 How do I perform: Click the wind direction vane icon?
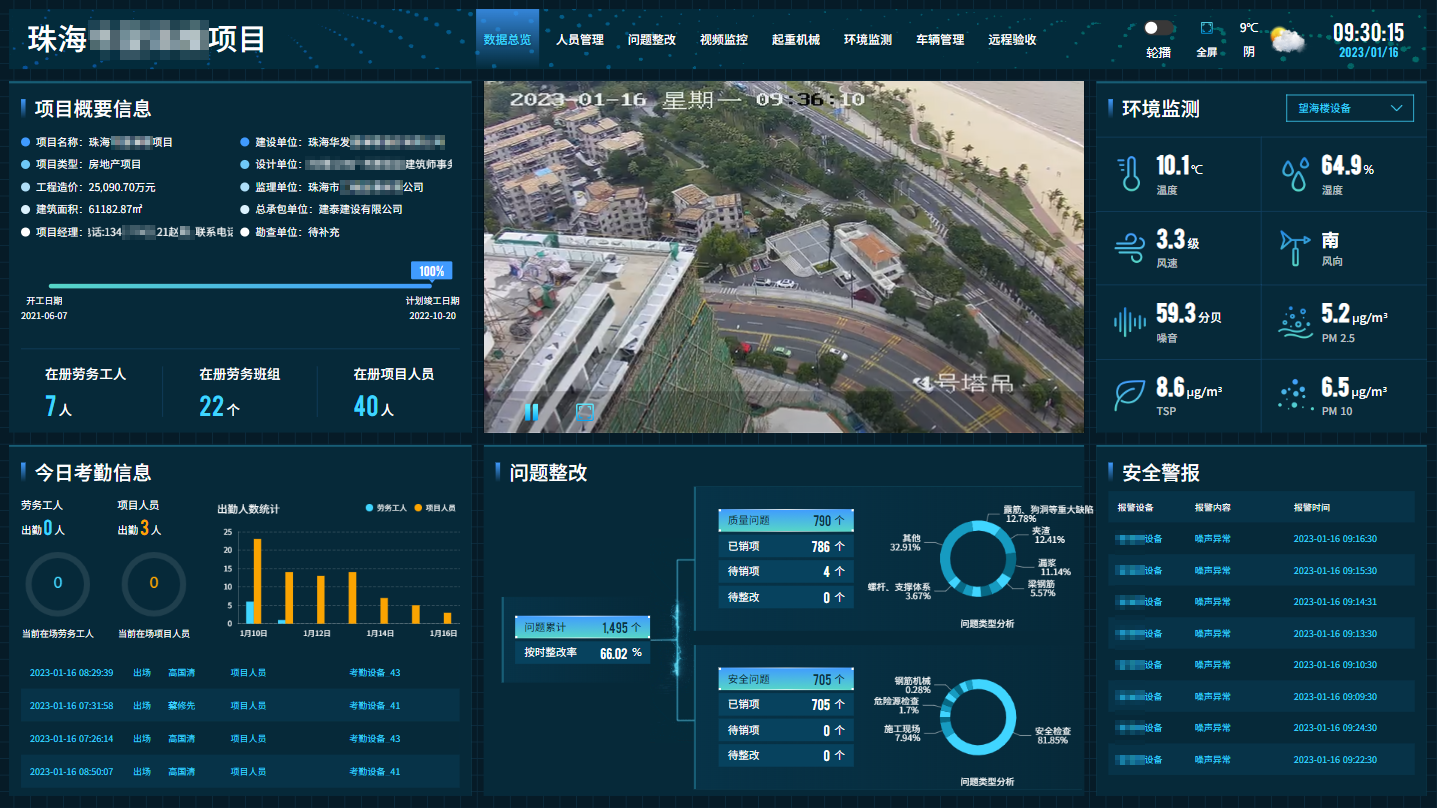coord(1295,247)
